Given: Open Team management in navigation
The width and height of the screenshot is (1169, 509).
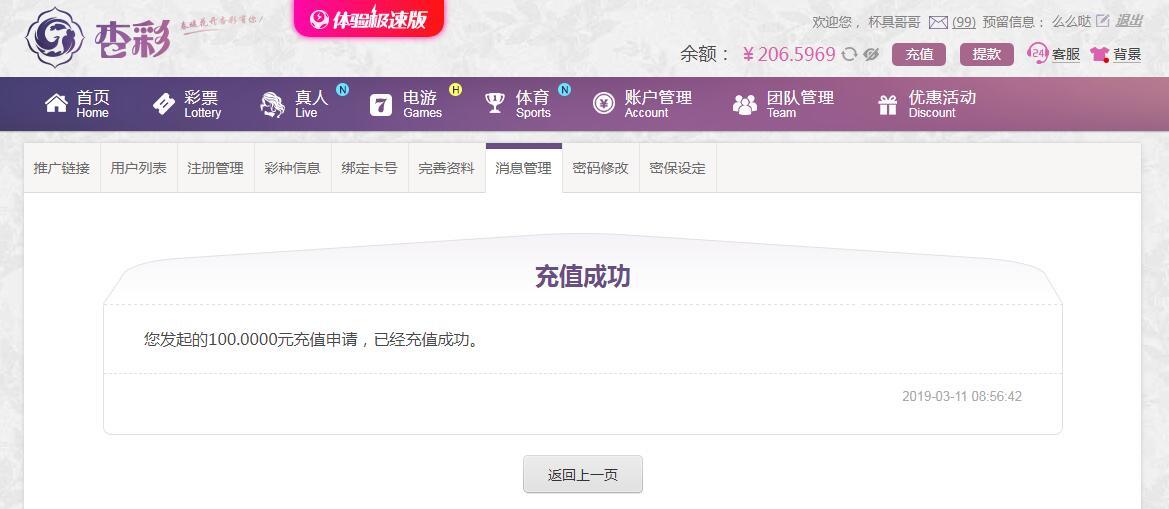Looking at the screenshot, I should (783, 104).
